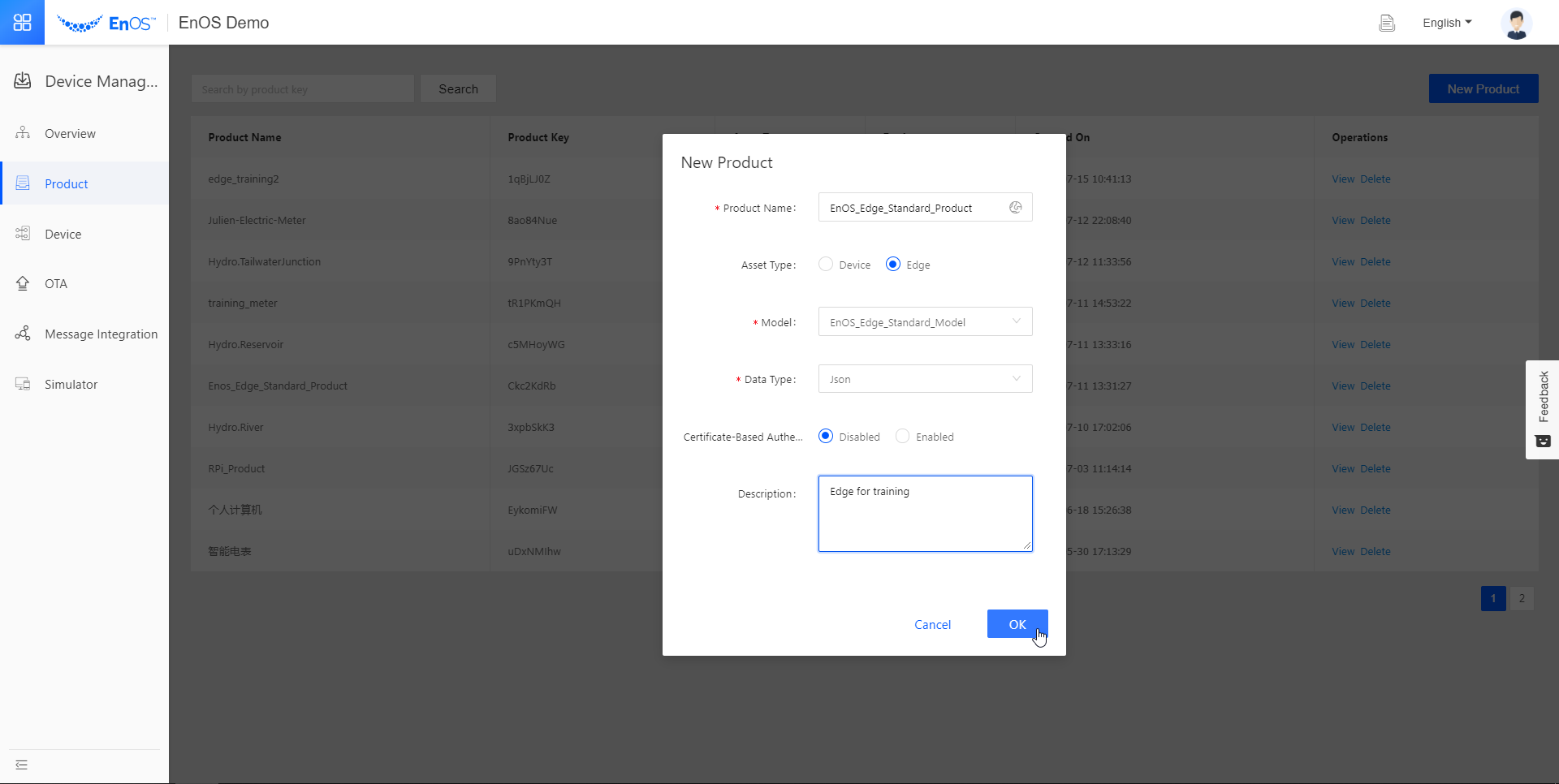Click View for Hydro.Reservoir product
This screenshot has width=1559, height=784.
(1344, 343)
